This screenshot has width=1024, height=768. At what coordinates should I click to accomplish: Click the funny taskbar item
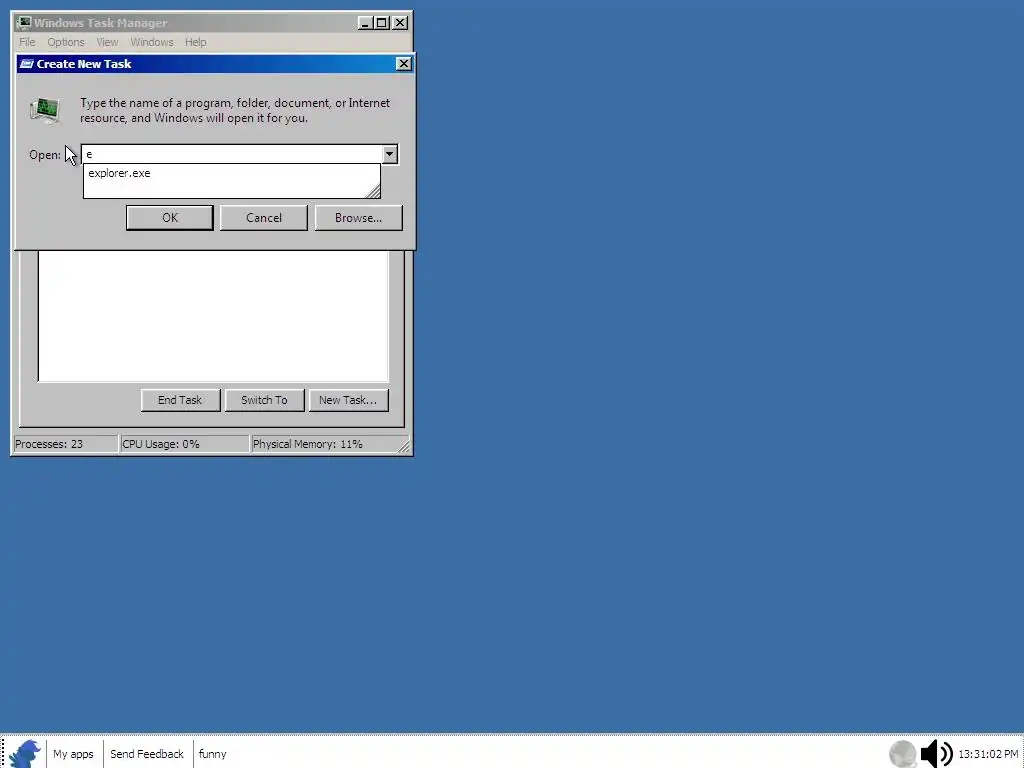coord(212,754)
